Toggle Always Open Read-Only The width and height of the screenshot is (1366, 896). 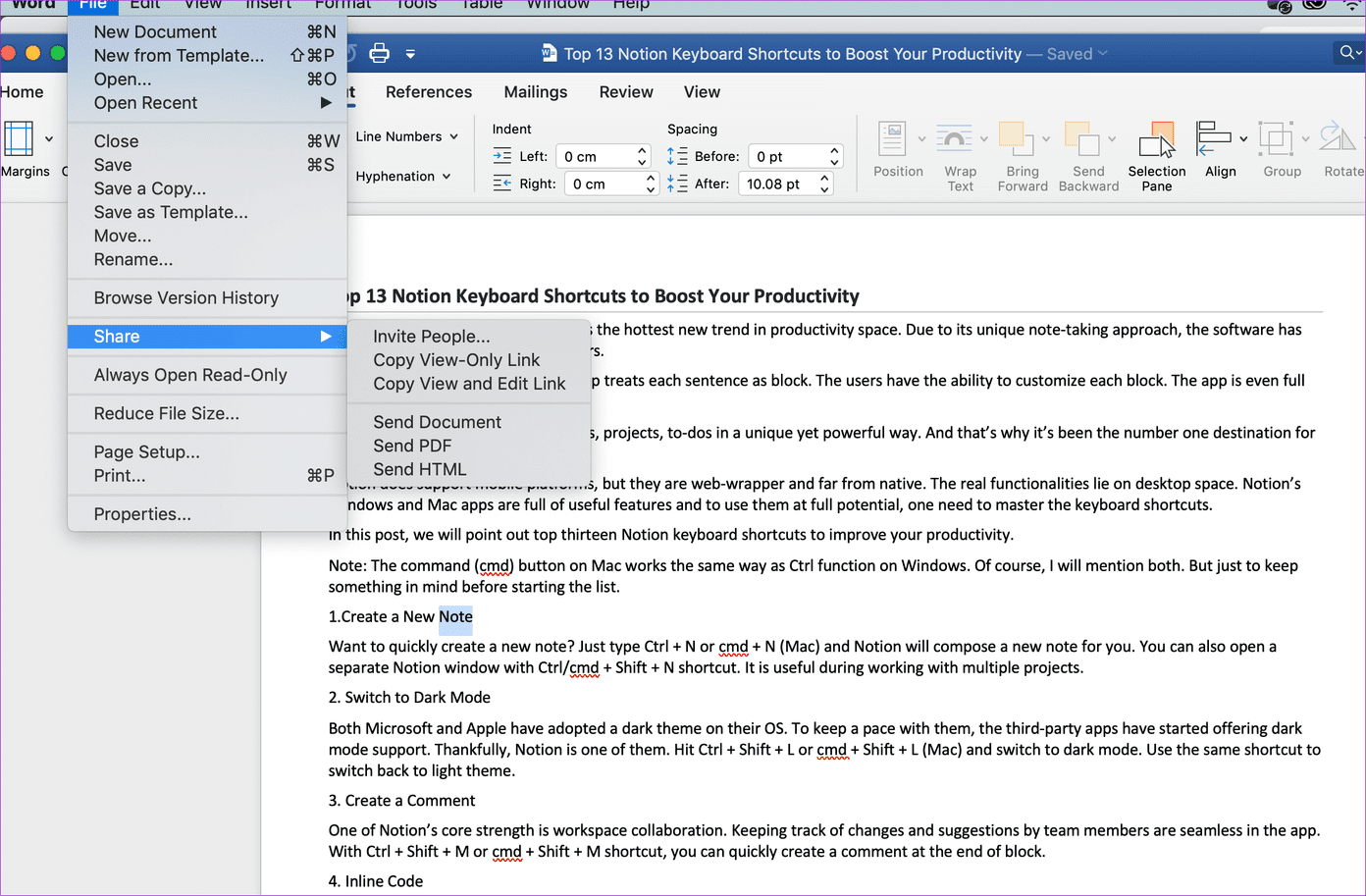(207, 375)
